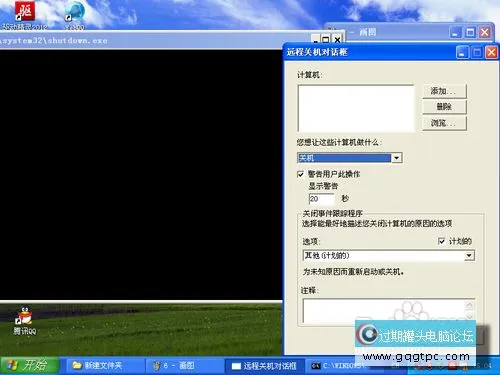Click the 画图 window title bar
The width and height of the screenshot is (500, 375).
coord(397,32)
